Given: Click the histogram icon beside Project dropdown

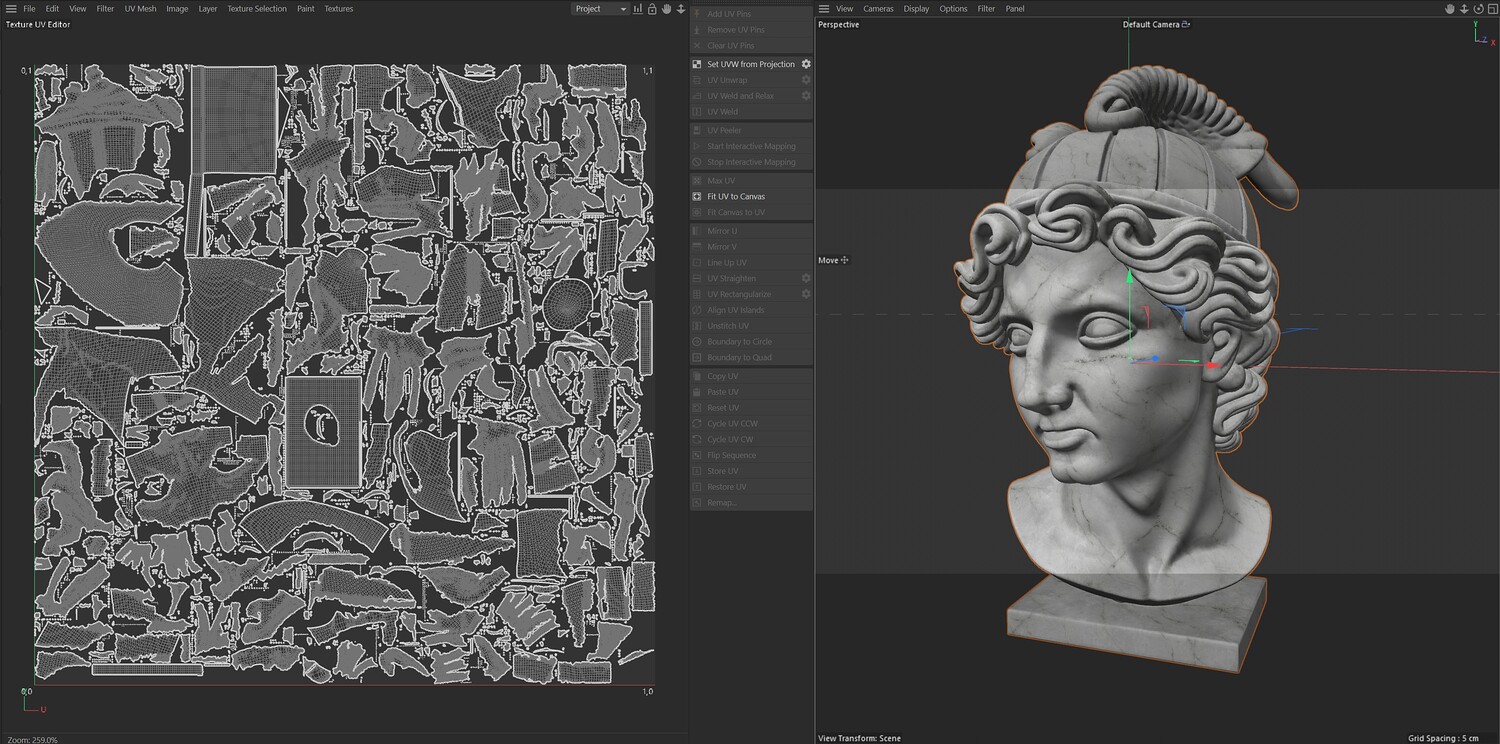Looking at the screenshot, I should (x=639, y=9).
